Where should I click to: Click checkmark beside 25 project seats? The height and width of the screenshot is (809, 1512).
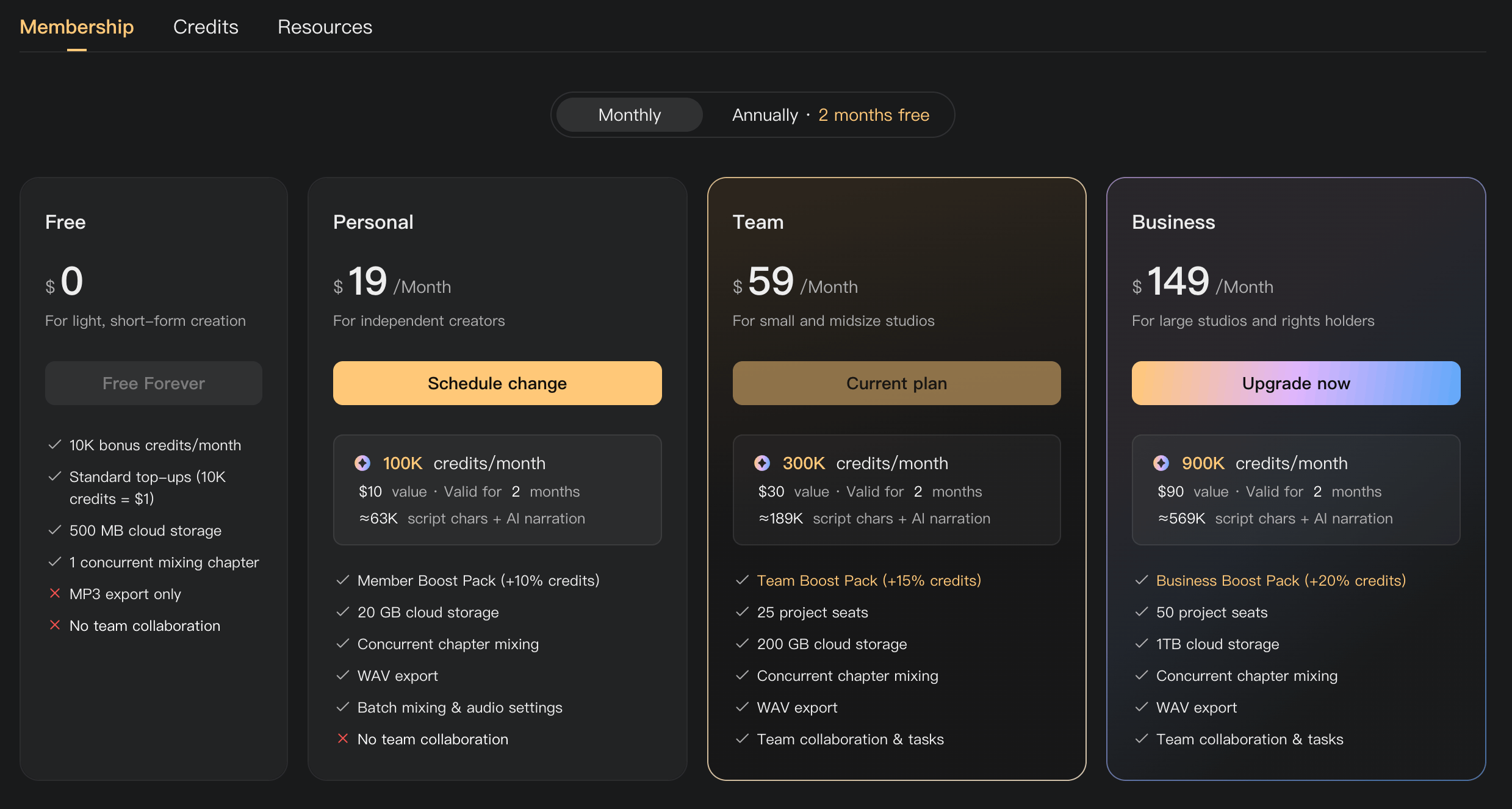(742, 611)
